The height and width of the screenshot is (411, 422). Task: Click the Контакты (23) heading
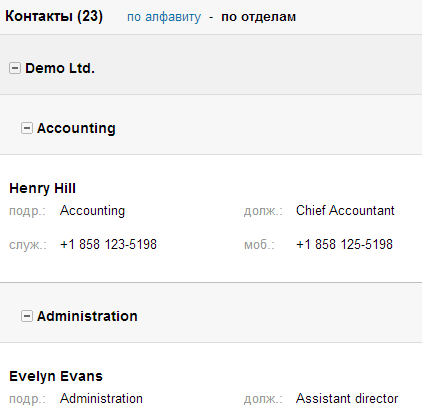click(54, 16)
